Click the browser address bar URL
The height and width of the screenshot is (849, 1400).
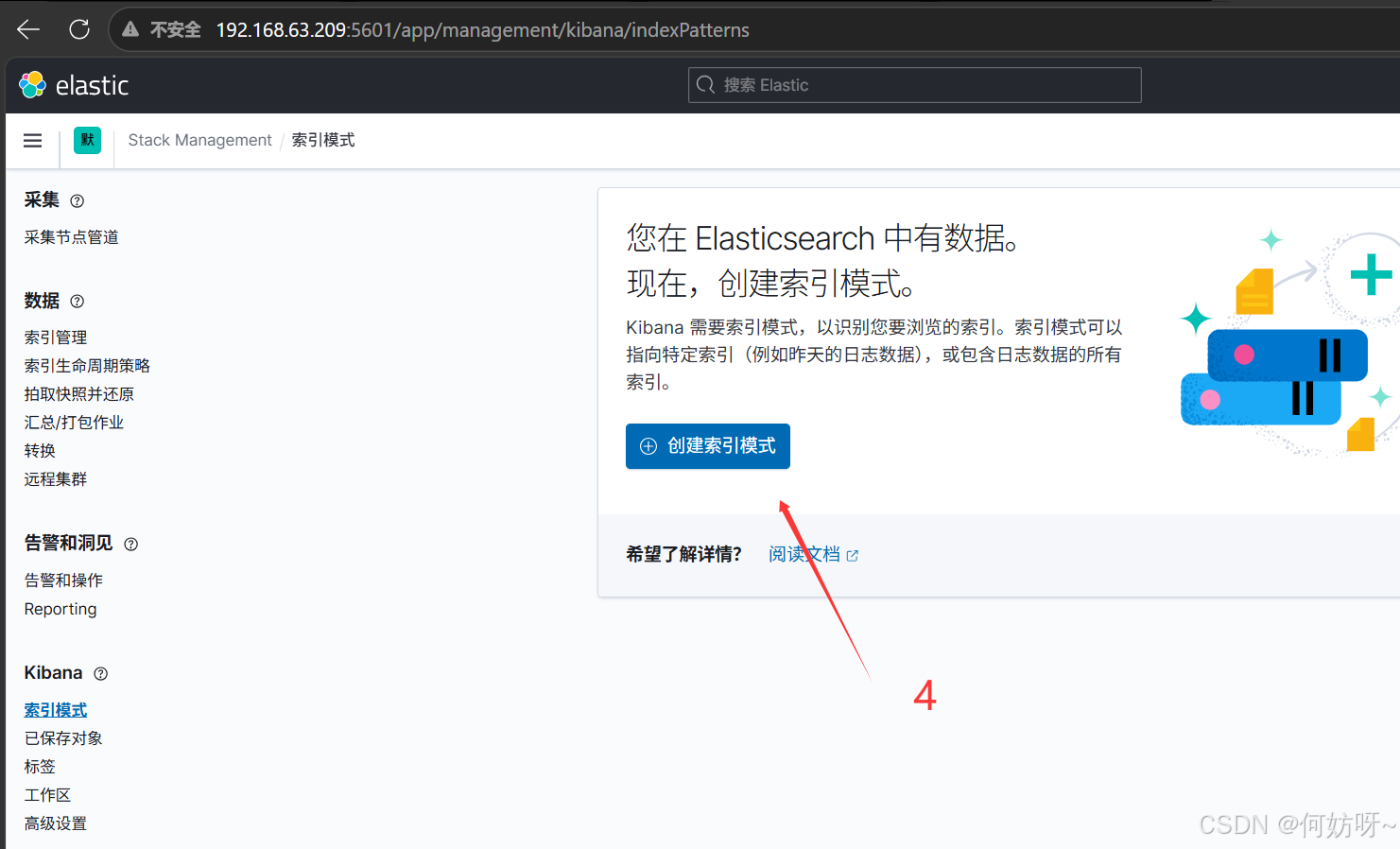tap(482, 30)
